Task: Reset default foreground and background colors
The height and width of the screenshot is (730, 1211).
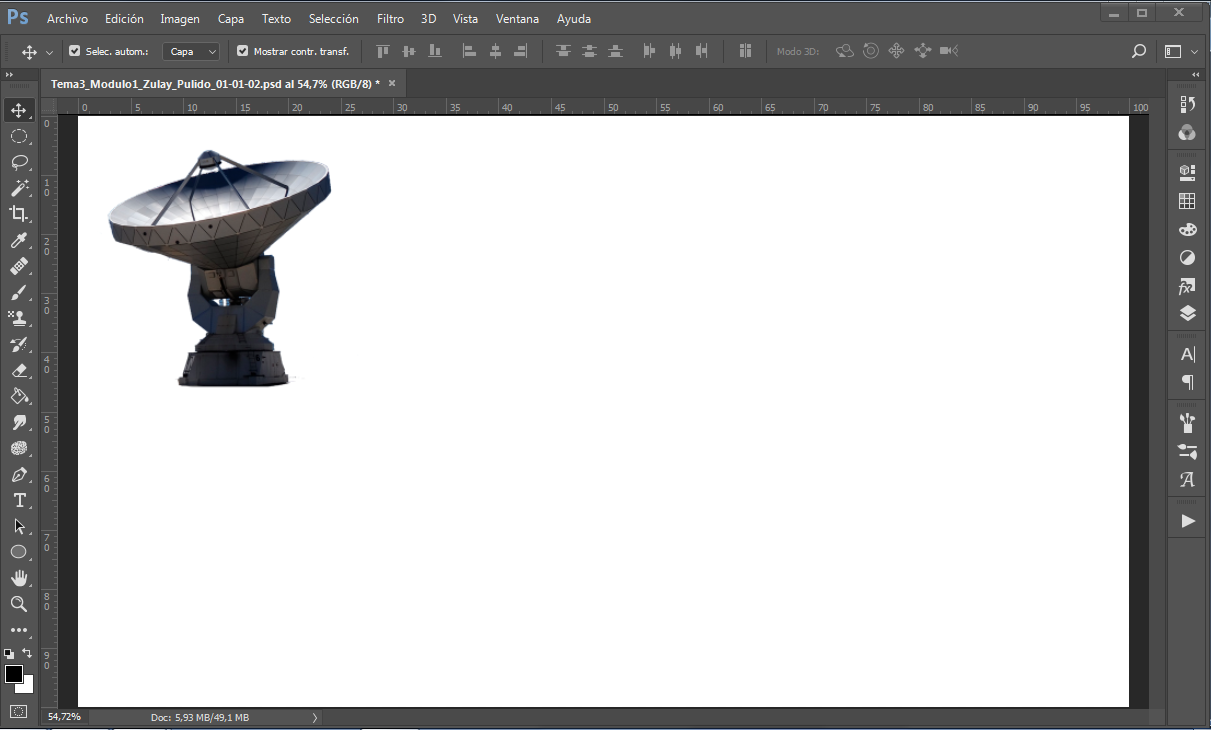Action: point(9,654)
